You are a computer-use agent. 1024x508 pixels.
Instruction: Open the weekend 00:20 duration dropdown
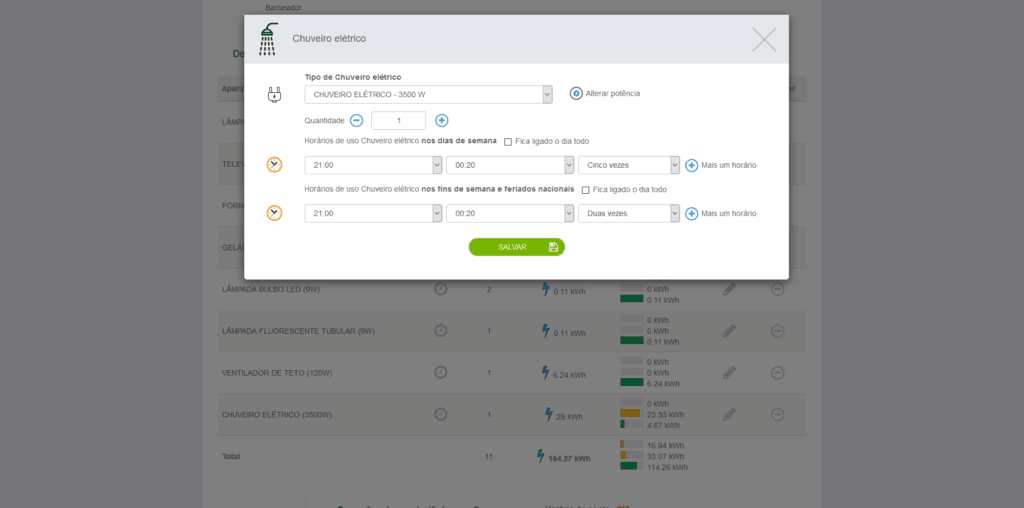[x=510, y=213]
